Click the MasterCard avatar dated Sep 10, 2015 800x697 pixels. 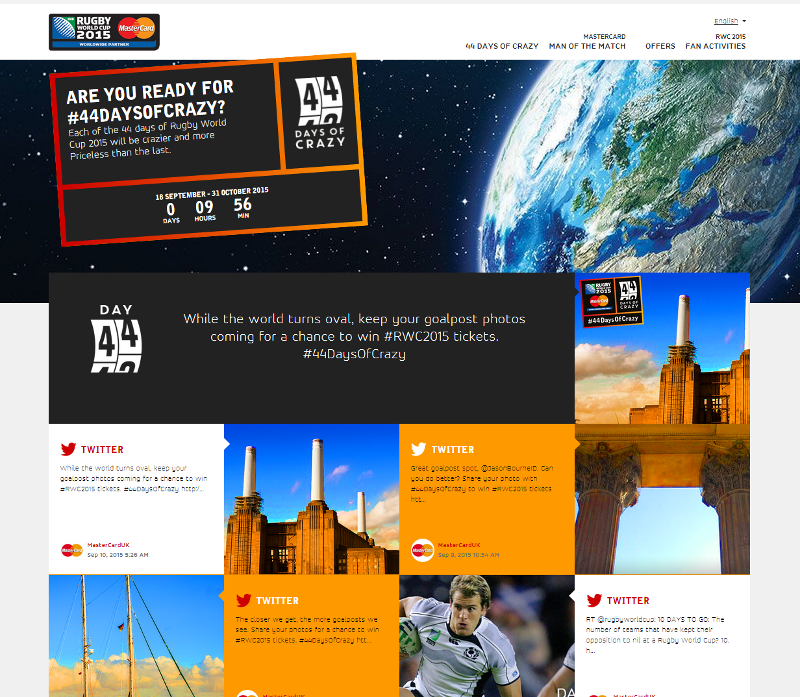(72, 550)
